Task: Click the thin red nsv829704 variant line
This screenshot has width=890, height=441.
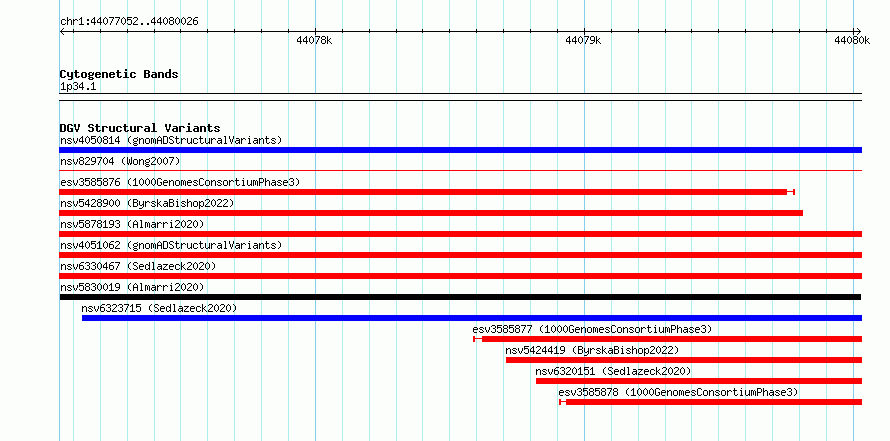Action: pyautogui.click(x=460, y=170)
